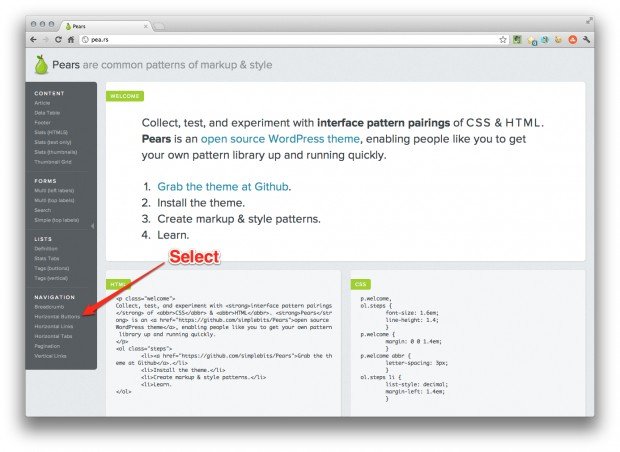Open the browser wrench menu
The image size is (620, 452).
tap(586, 40)
